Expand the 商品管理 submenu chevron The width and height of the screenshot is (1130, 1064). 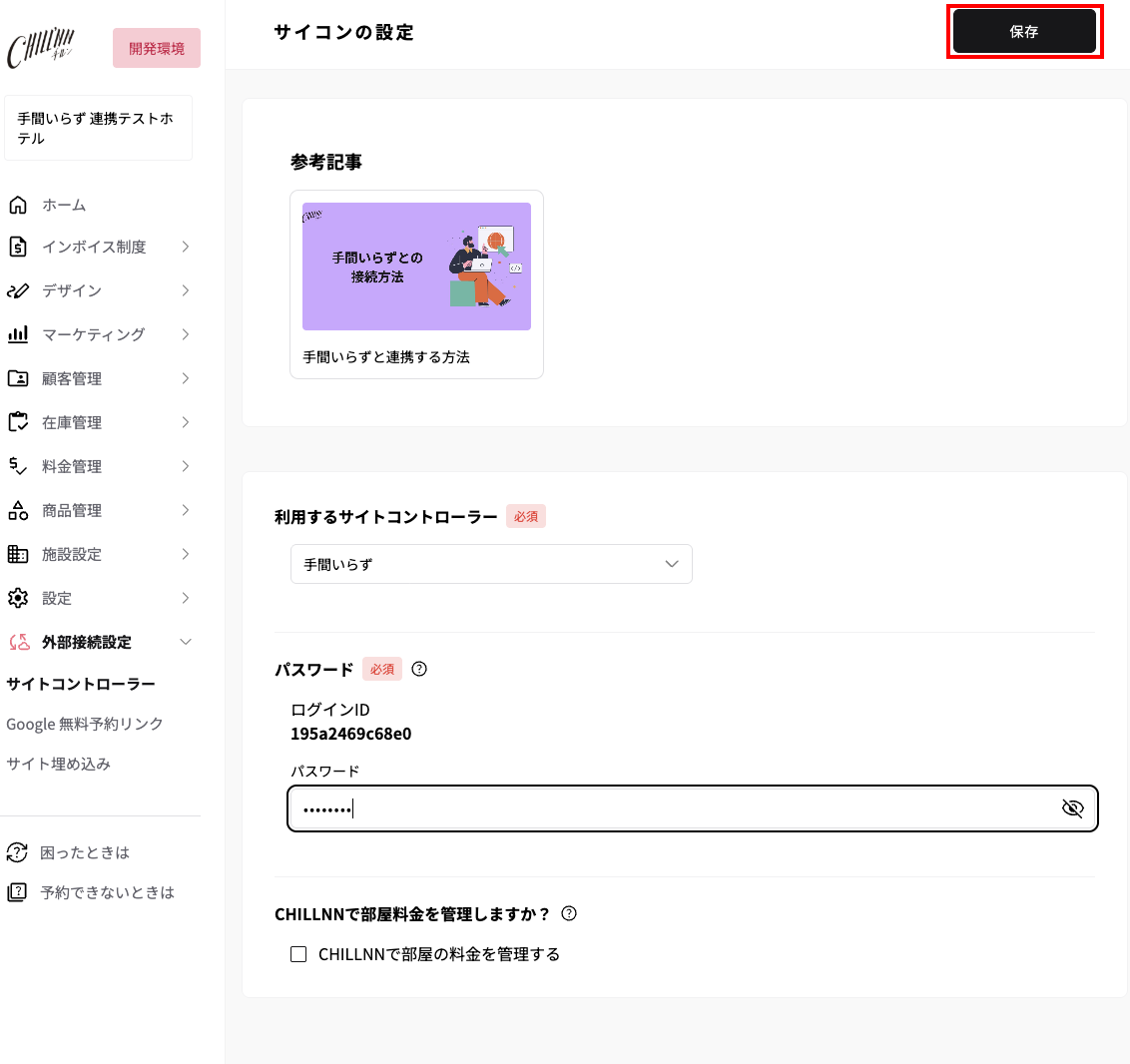tap(186, 510)
